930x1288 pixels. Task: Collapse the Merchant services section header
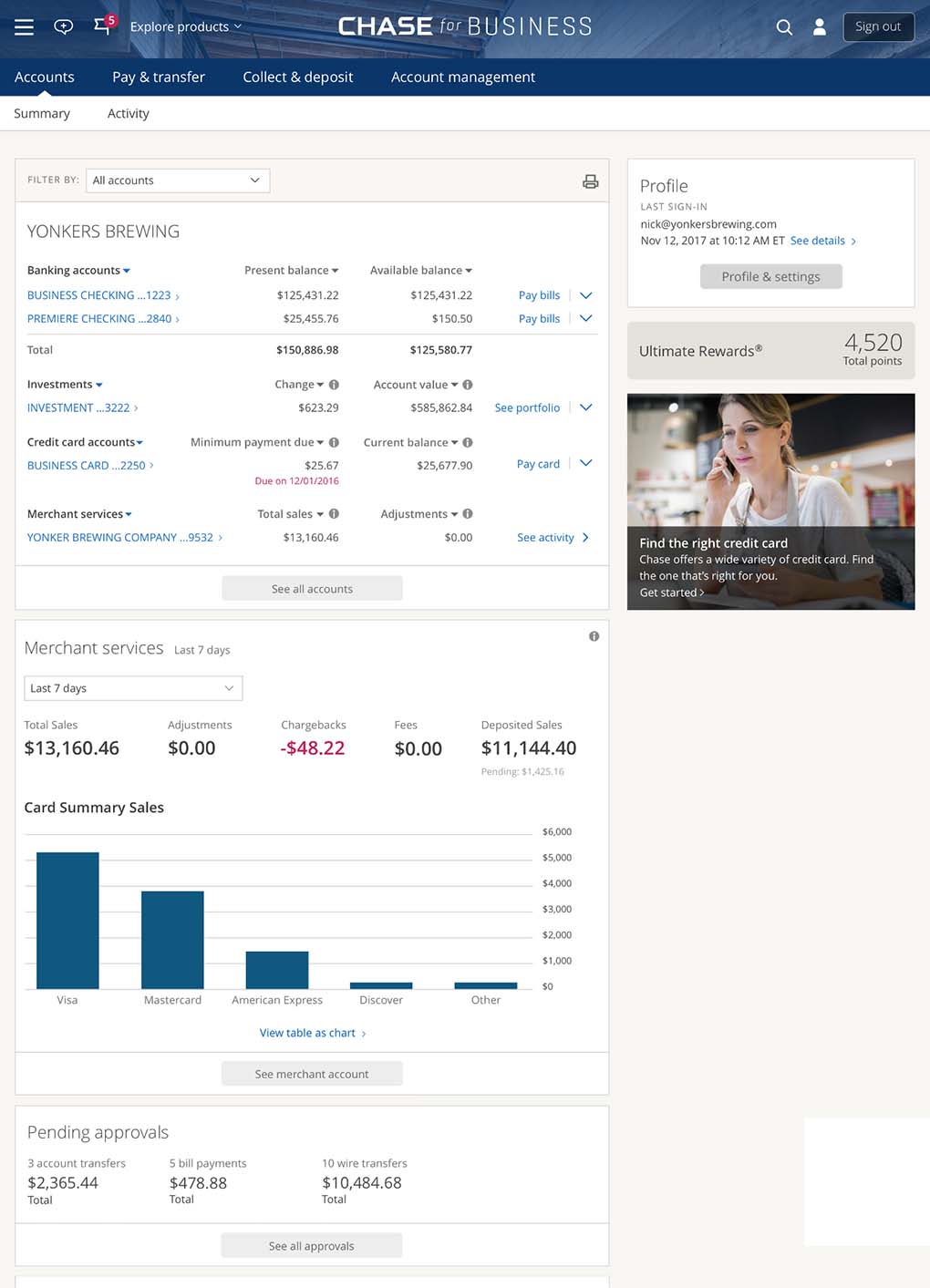pos(79,514)
